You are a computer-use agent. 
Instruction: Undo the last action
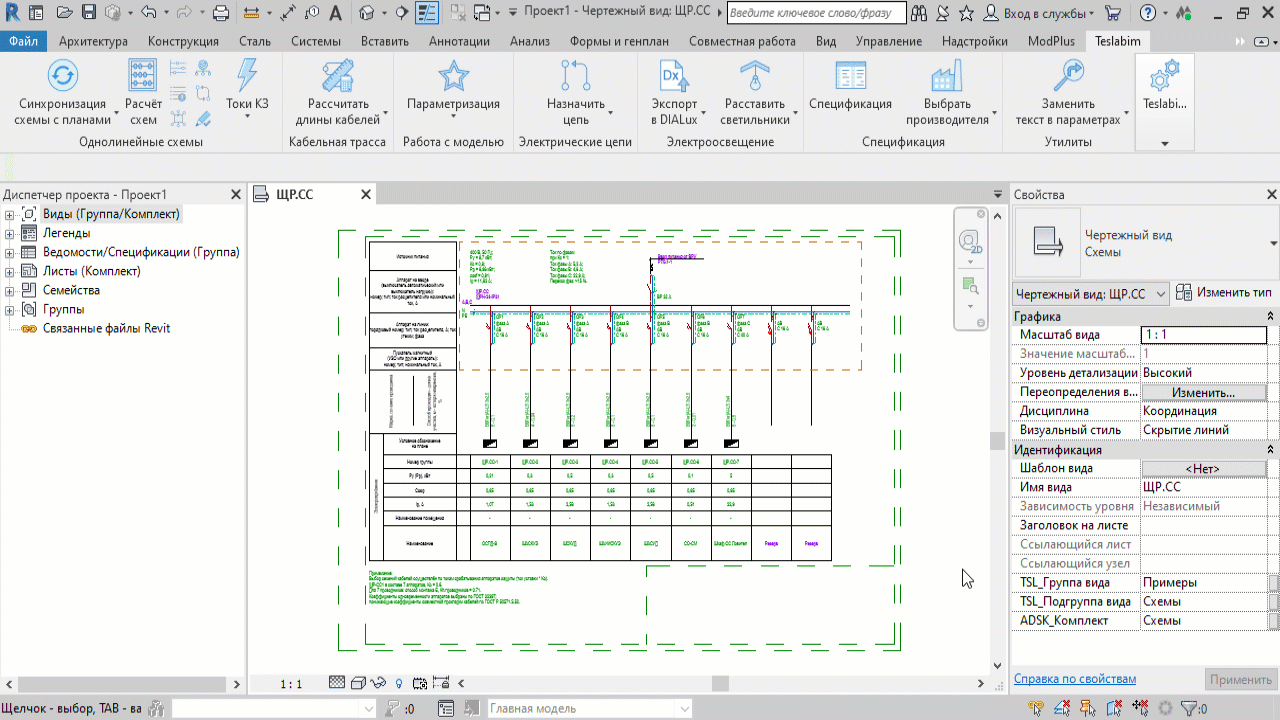coord(149,13)
